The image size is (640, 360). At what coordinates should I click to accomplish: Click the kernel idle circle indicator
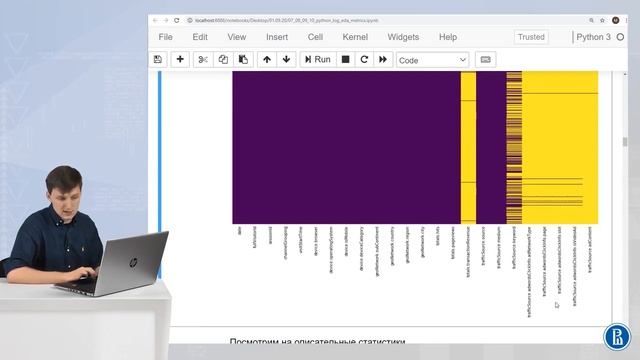tap(620, 37)
